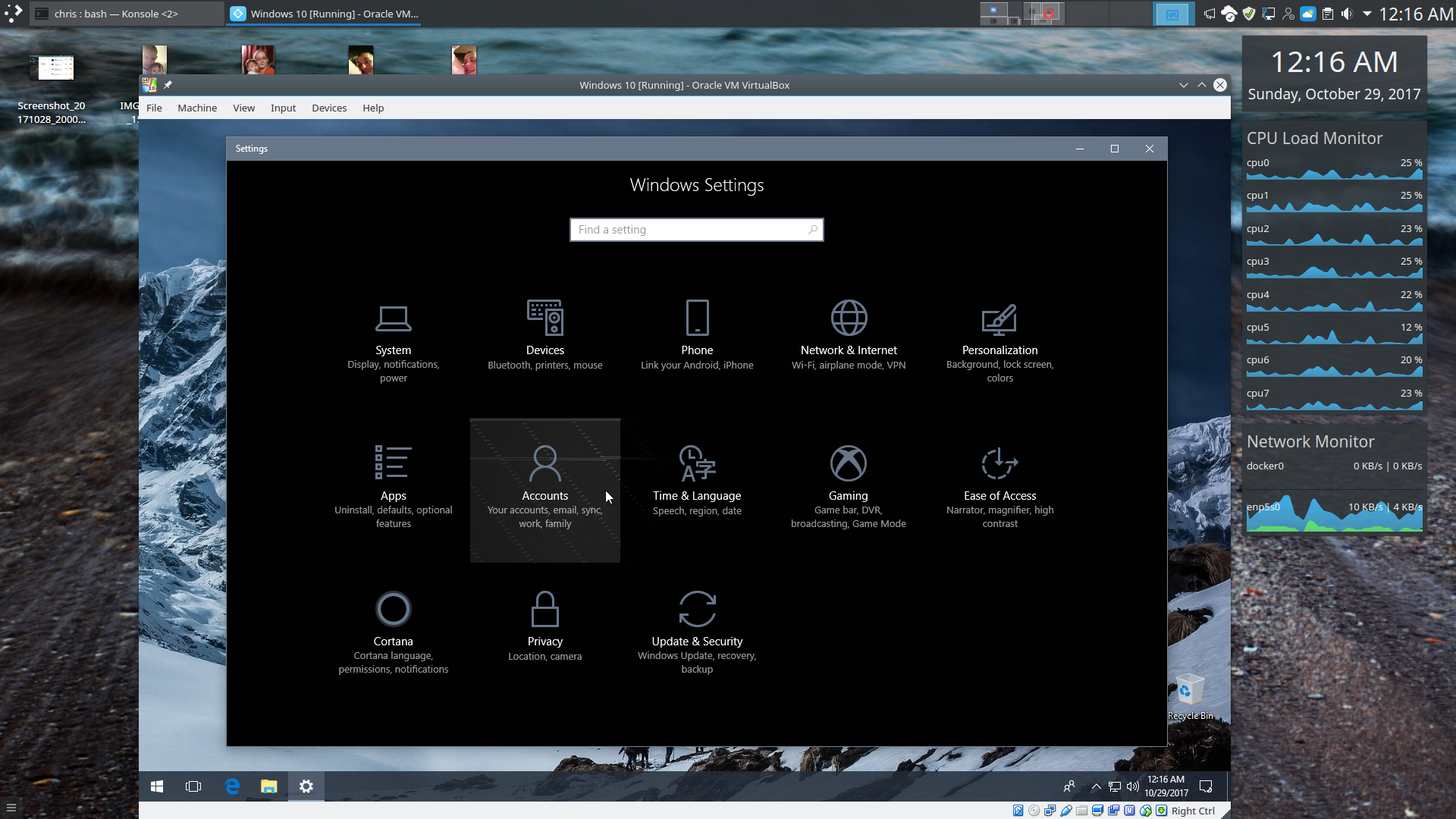Open the Windows Action Center
The image size is (1456, 819).
coord(1206,786)
